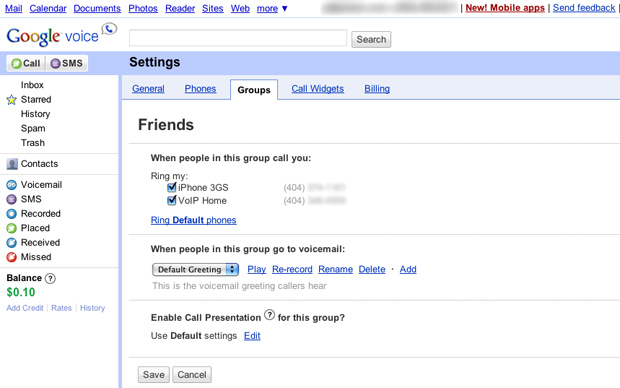Viewport: 620px width, 388px height.
Task: Open the Call Widgets tab
Action: (x=318, y=89)
